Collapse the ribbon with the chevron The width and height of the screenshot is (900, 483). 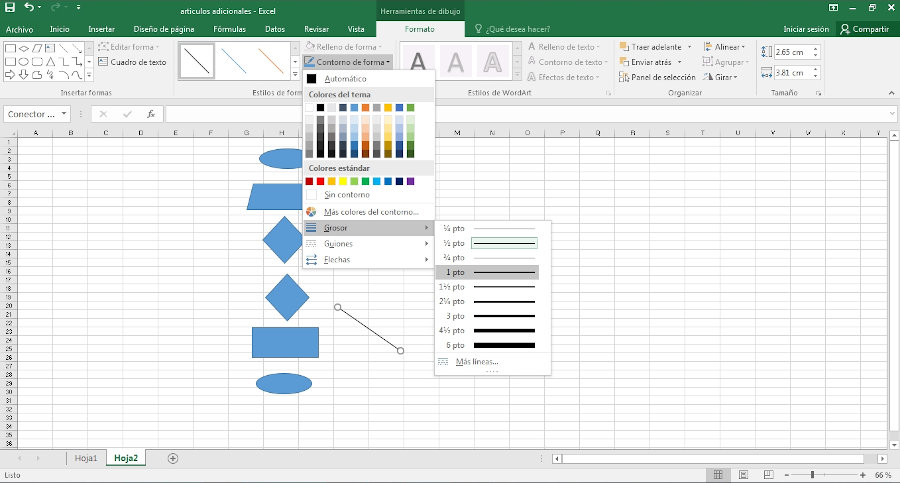891,92
